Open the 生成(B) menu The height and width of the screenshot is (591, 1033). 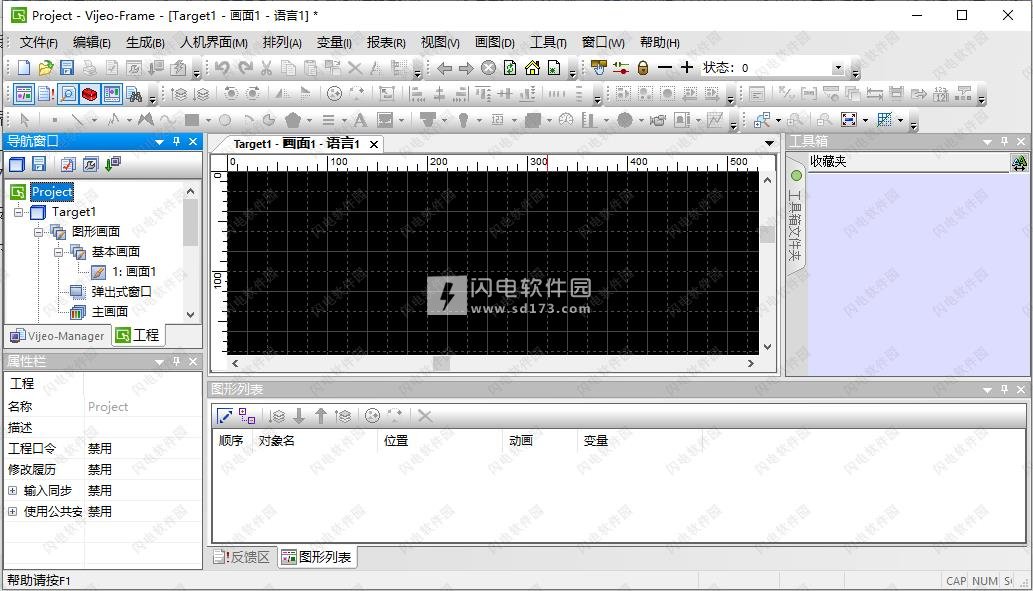click(x=145, y=43)
